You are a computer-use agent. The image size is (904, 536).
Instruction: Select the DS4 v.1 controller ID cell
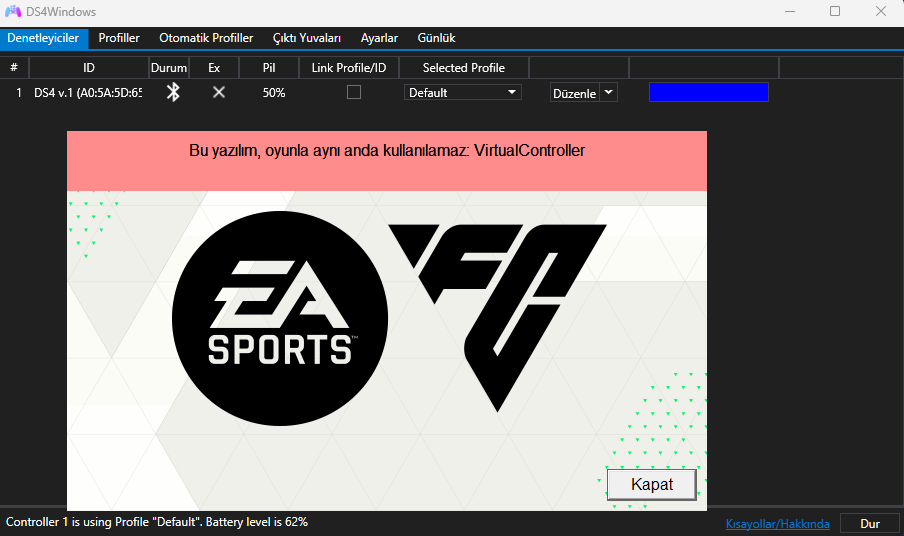coord(88,93)
